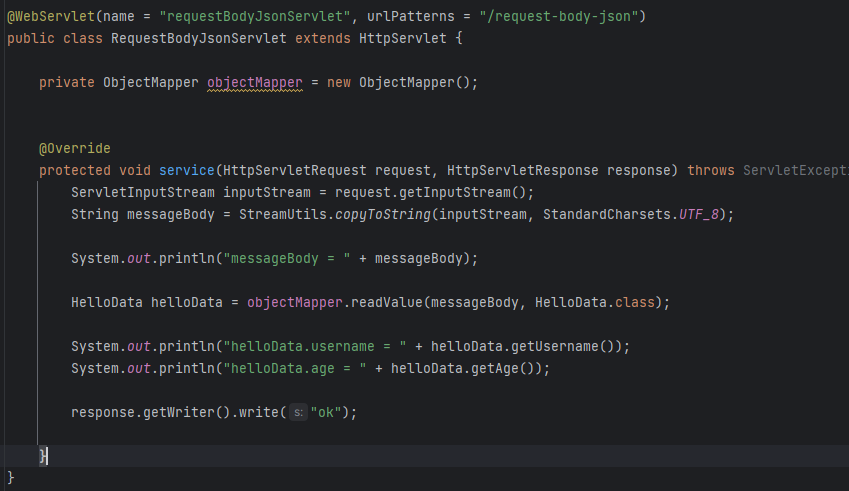849x491 pixels.
Task: Click HttpServlet after the extends keyword
Action: coord(403,38)
